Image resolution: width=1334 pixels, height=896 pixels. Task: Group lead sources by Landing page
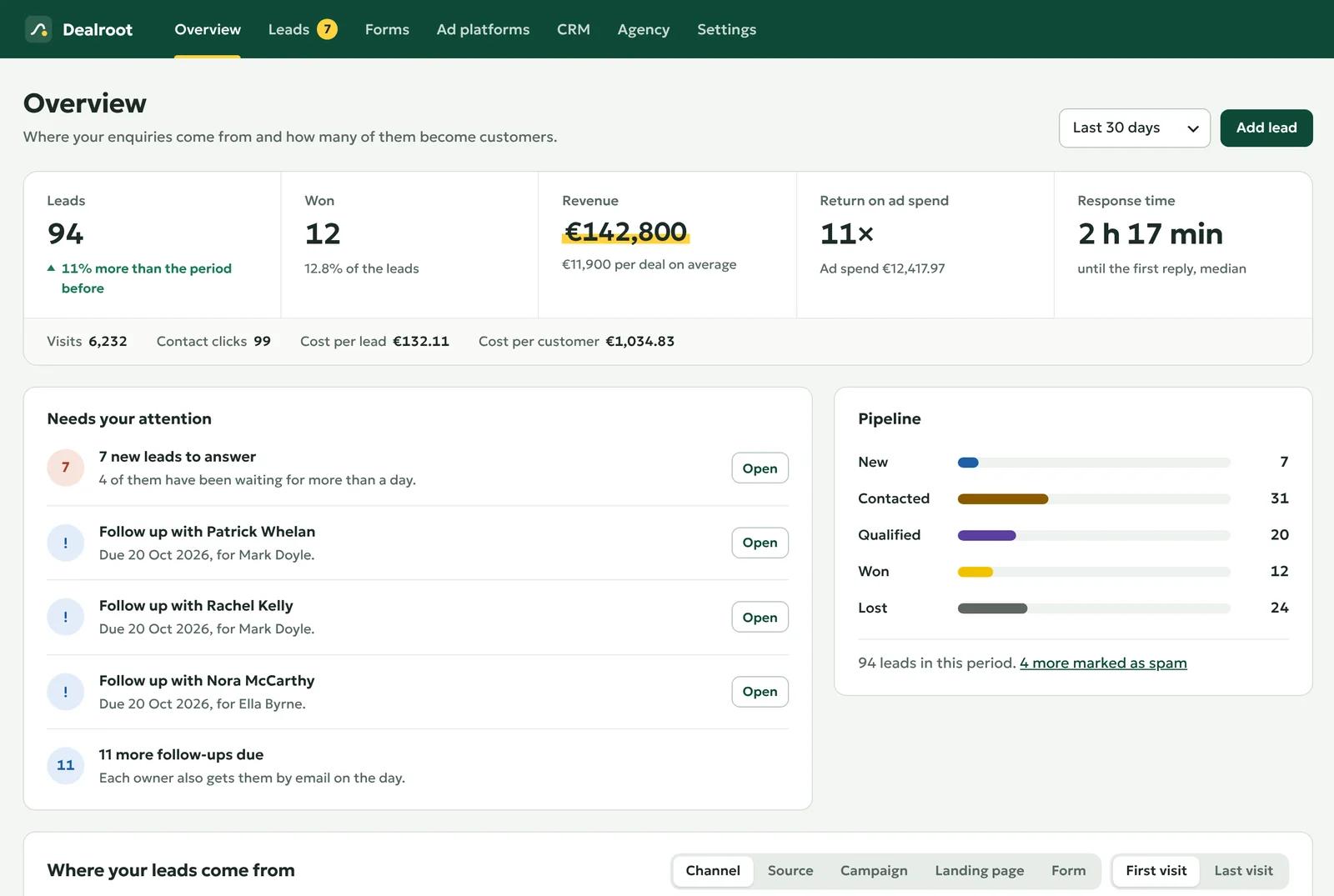[980, 871]
